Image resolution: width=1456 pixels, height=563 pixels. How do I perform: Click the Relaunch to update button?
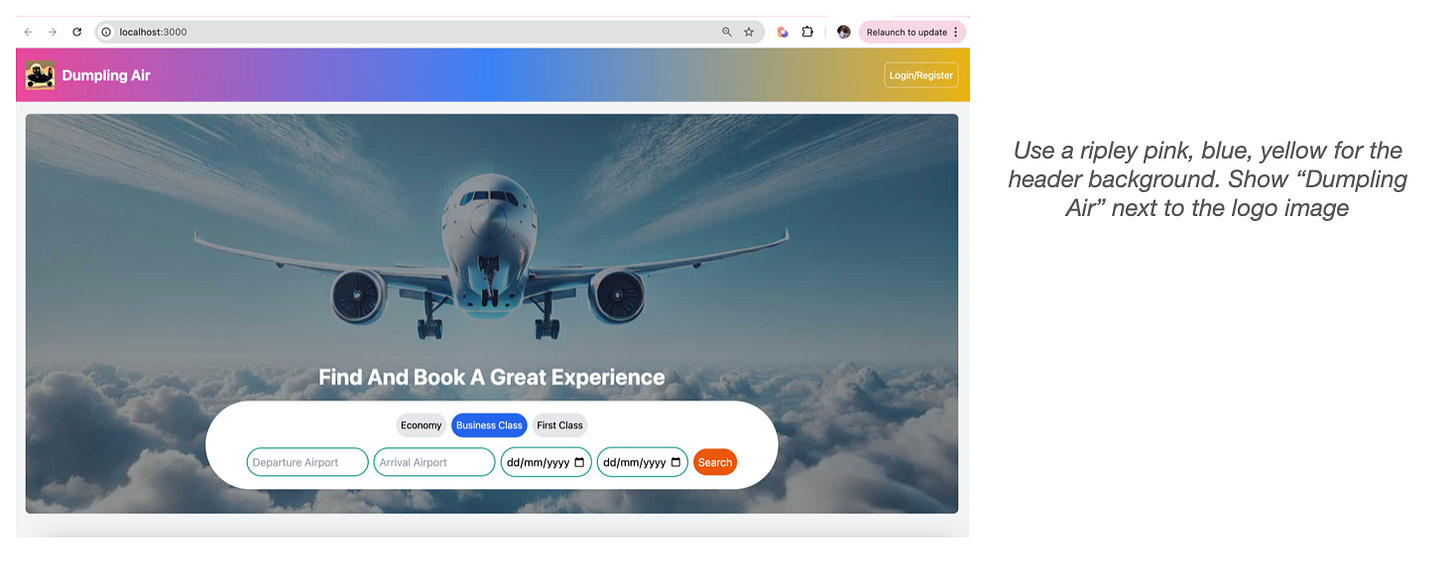(x=906, y=32)
